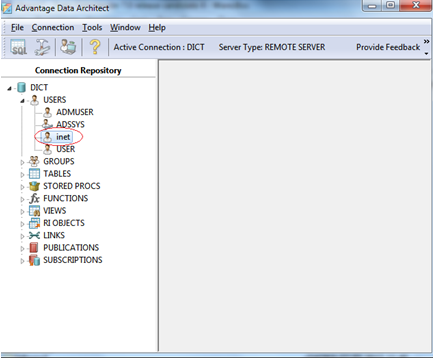Screen dimensions: 433x361
Task: Expand the GROUPS node
Action: (x=22, y=162)
